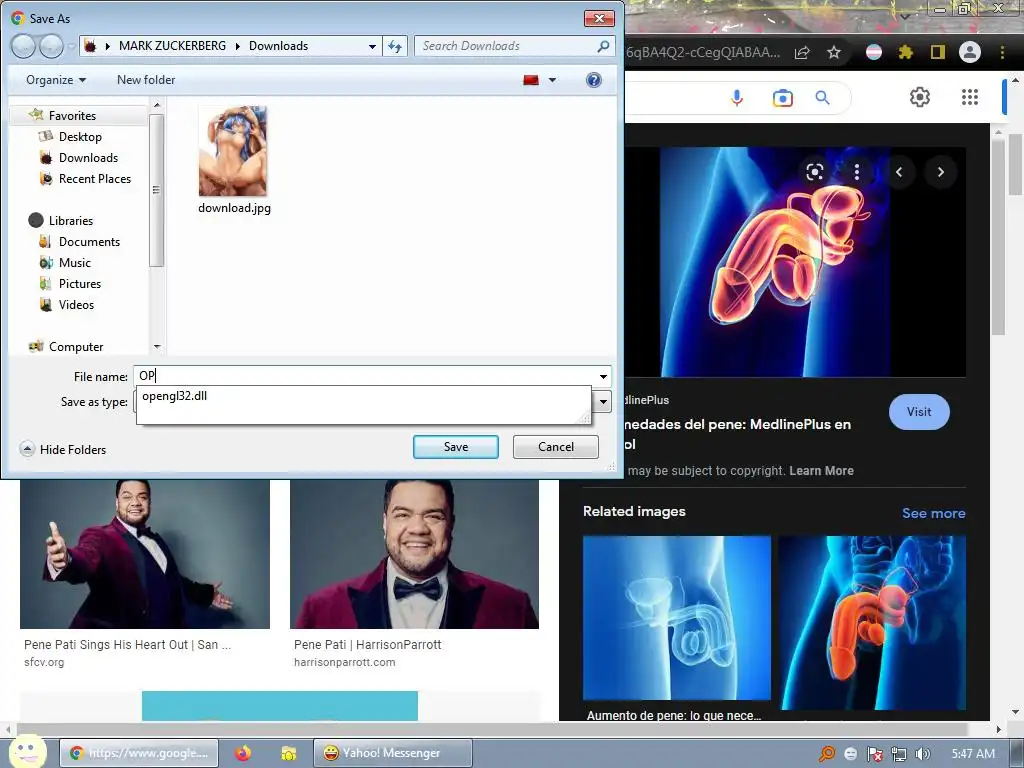The width and height of the screenshot is (1024, 768).
Task: Refresh the Downloads folder listing
Action: click(395, 46)
